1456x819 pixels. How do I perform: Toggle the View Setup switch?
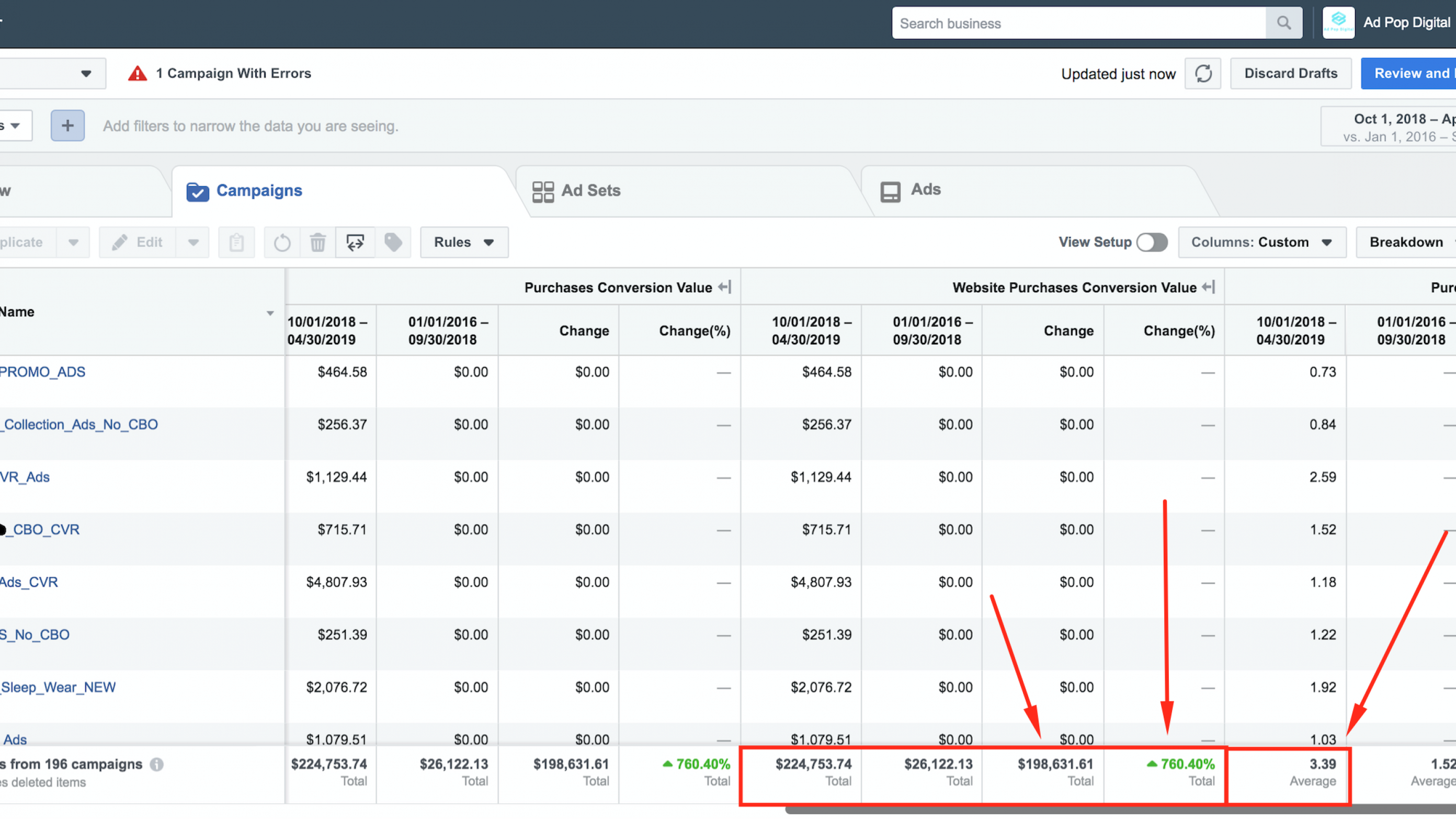(1152, 243)
